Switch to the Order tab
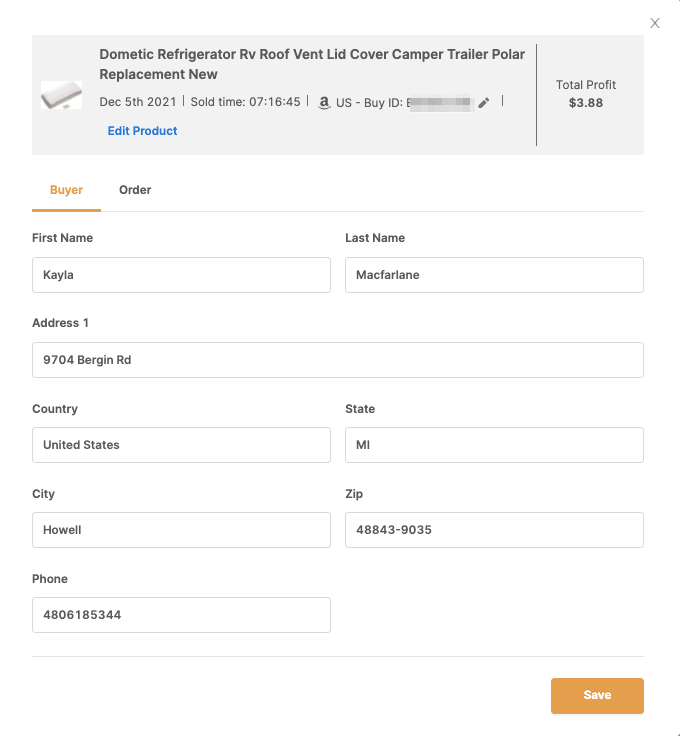Image resolution: width=680 pixels, height=736 pixels. tap(135, 190)
